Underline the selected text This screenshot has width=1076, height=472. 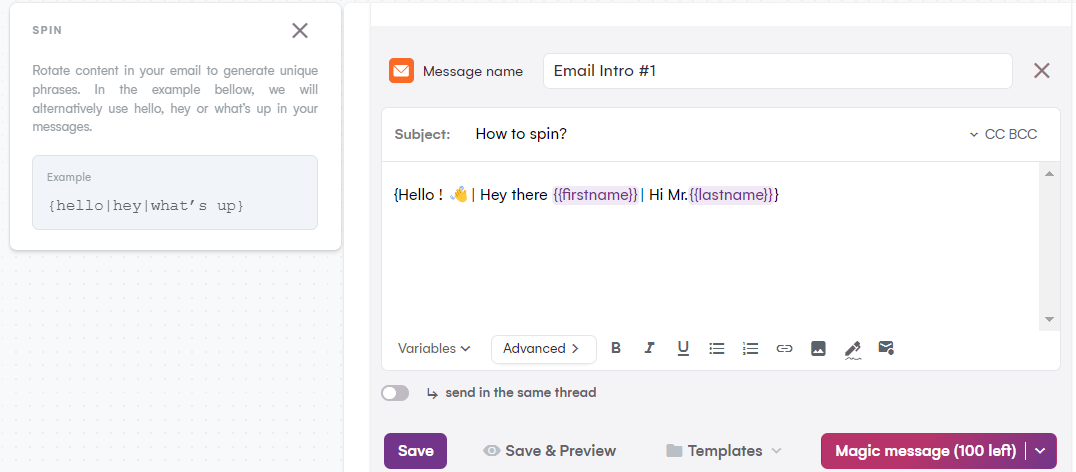pyautogui.click(x=683, y=348)
